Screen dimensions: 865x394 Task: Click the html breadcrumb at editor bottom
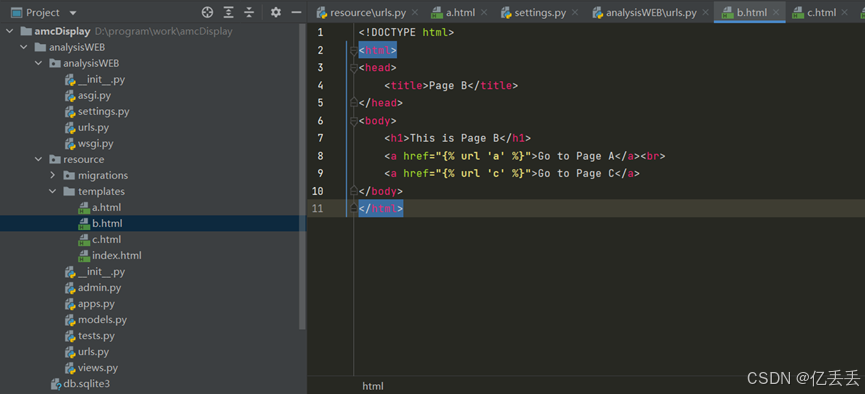[x=372, y=386]
